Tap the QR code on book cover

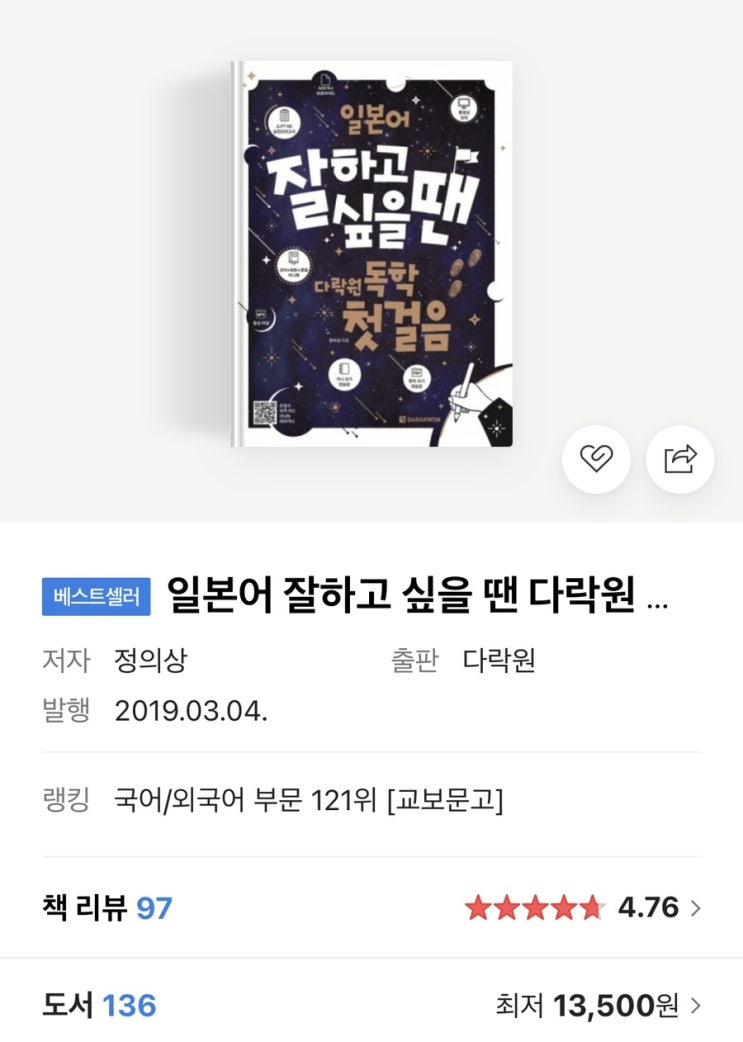pyautogui.click(x=265, y=413)
